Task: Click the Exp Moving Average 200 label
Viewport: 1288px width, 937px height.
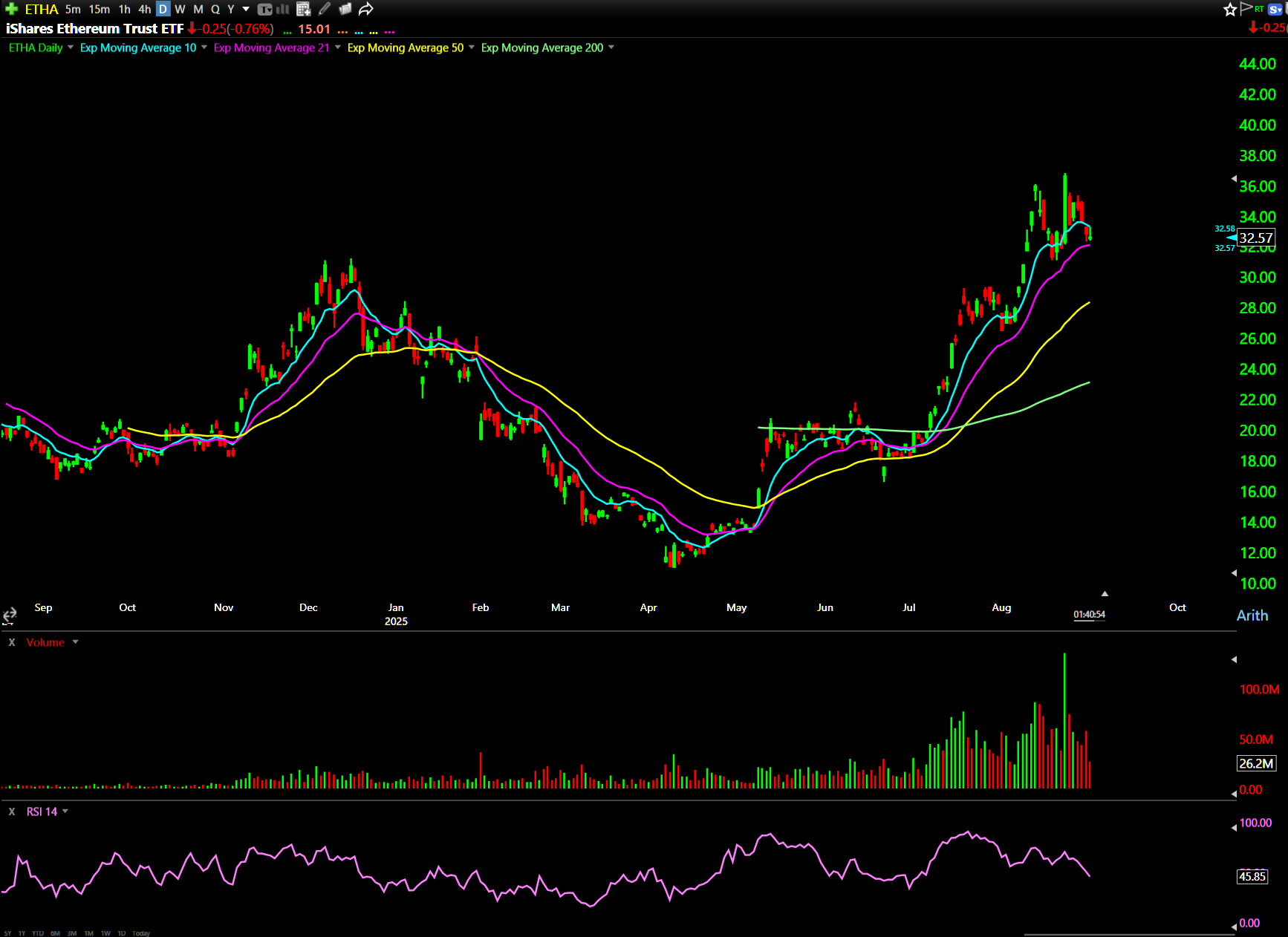Action: 542,48
